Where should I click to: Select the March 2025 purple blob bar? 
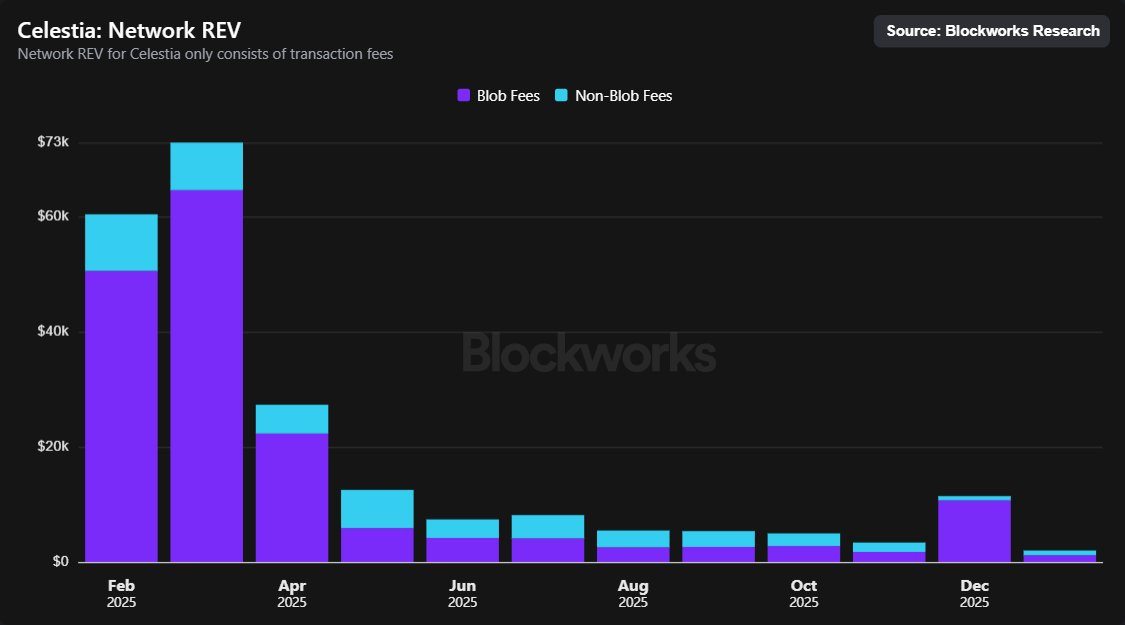pos(207,376)
